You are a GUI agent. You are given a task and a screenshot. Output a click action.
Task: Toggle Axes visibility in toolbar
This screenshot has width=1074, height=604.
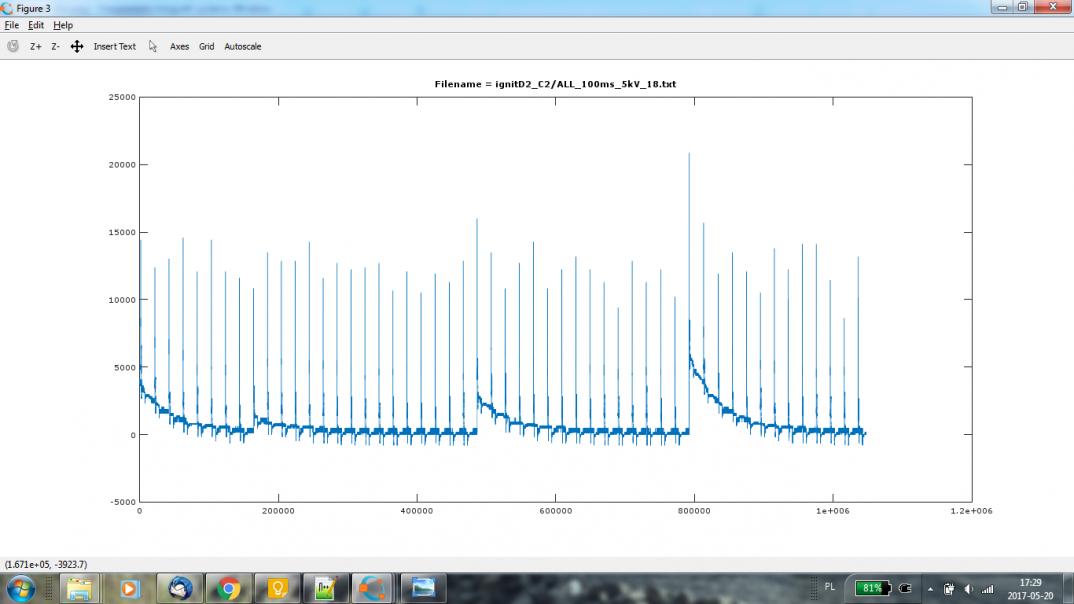(x=179, y=46)
